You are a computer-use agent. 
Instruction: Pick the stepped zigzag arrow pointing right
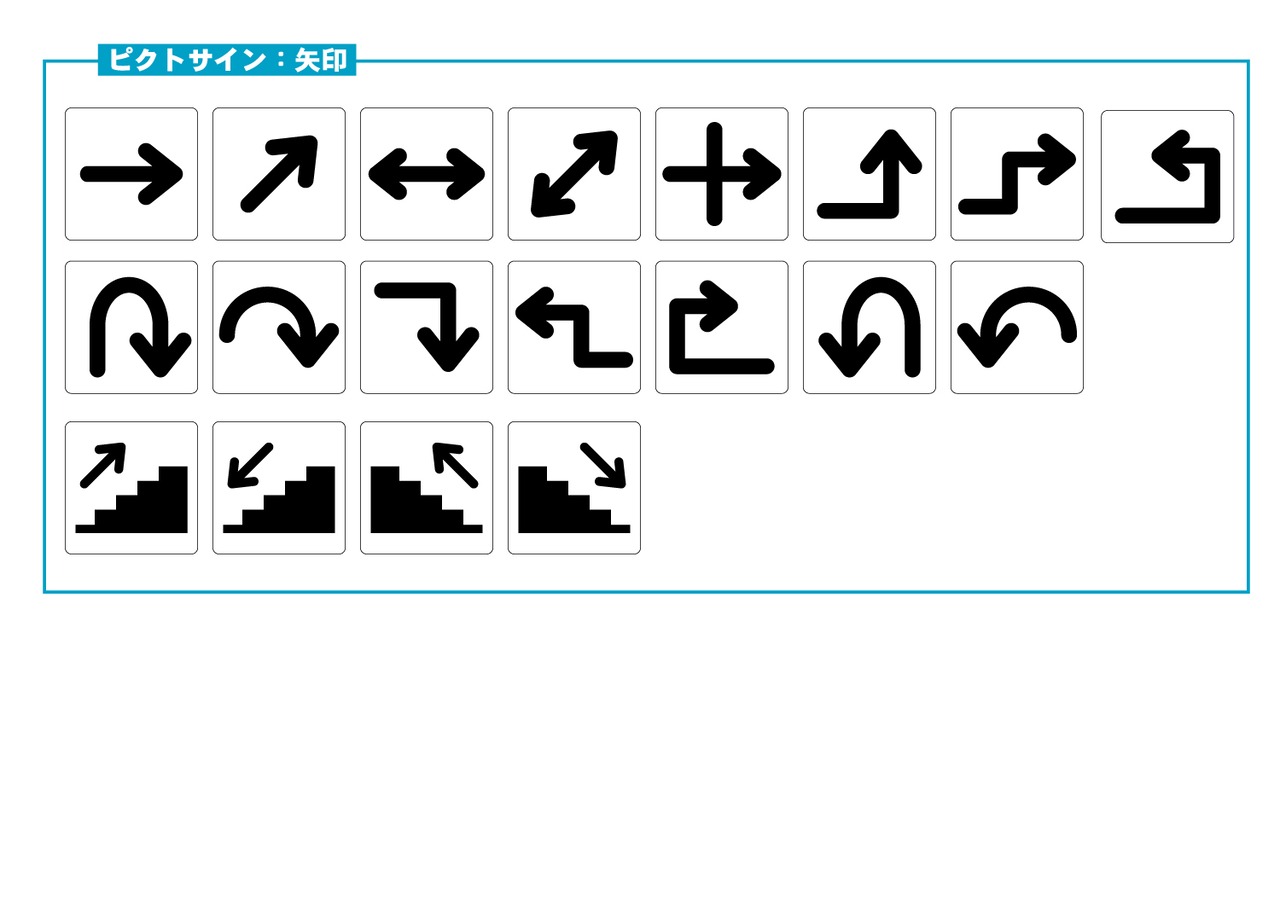click(x=1017, y=174)
